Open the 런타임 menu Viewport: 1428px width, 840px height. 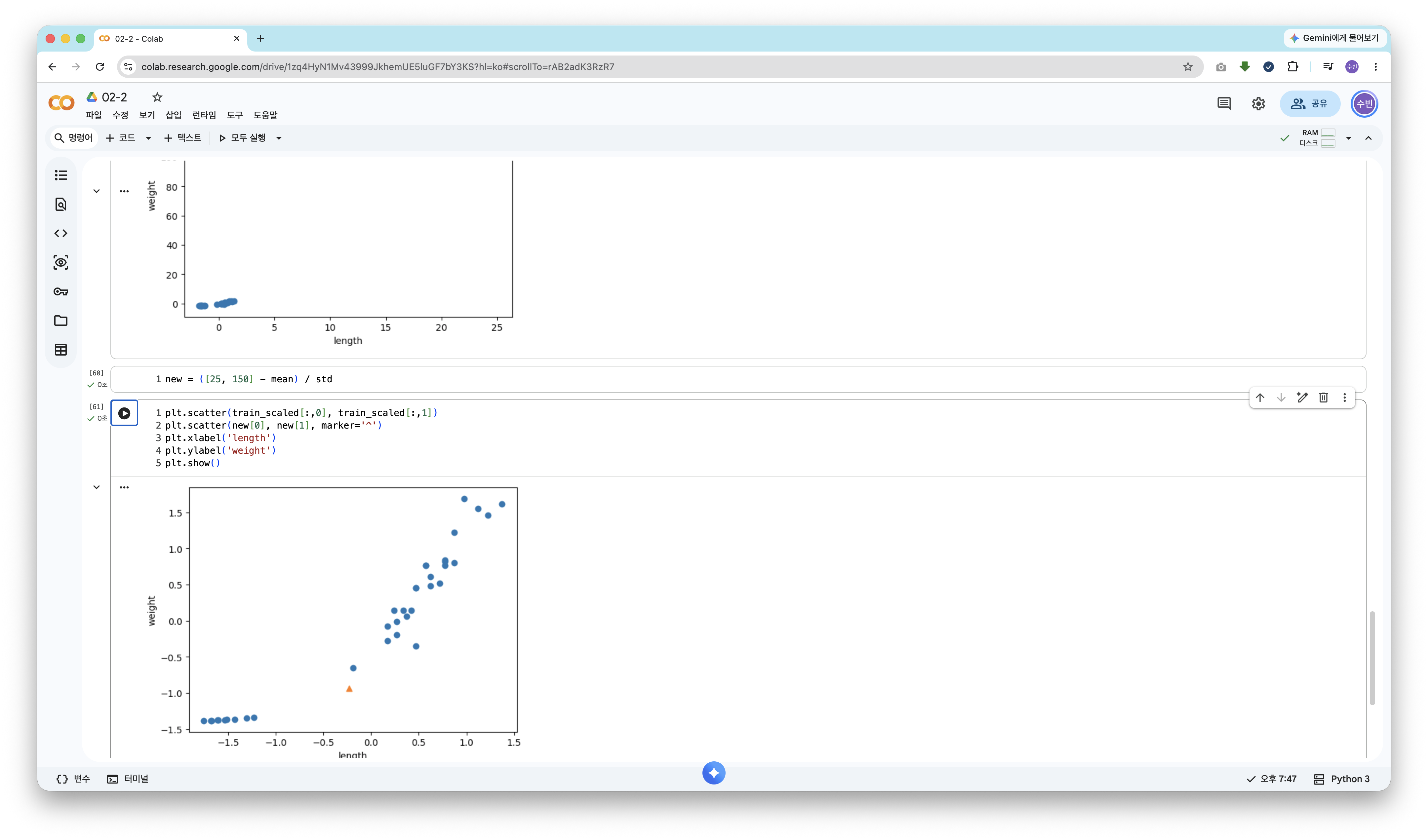coord(204,115)
